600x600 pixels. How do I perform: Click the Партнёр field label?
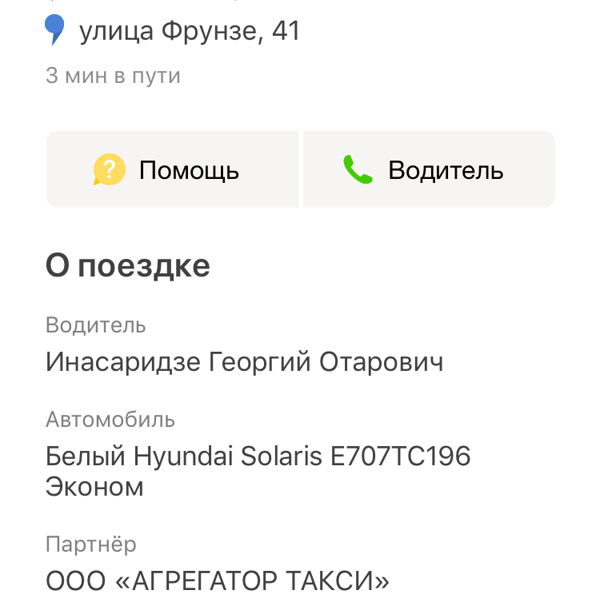(91, 544)
